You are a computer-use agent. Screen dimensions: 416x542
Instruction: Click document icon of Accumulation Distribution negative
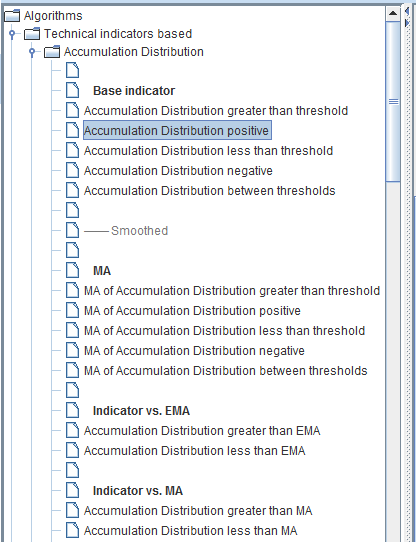point(72,171)
